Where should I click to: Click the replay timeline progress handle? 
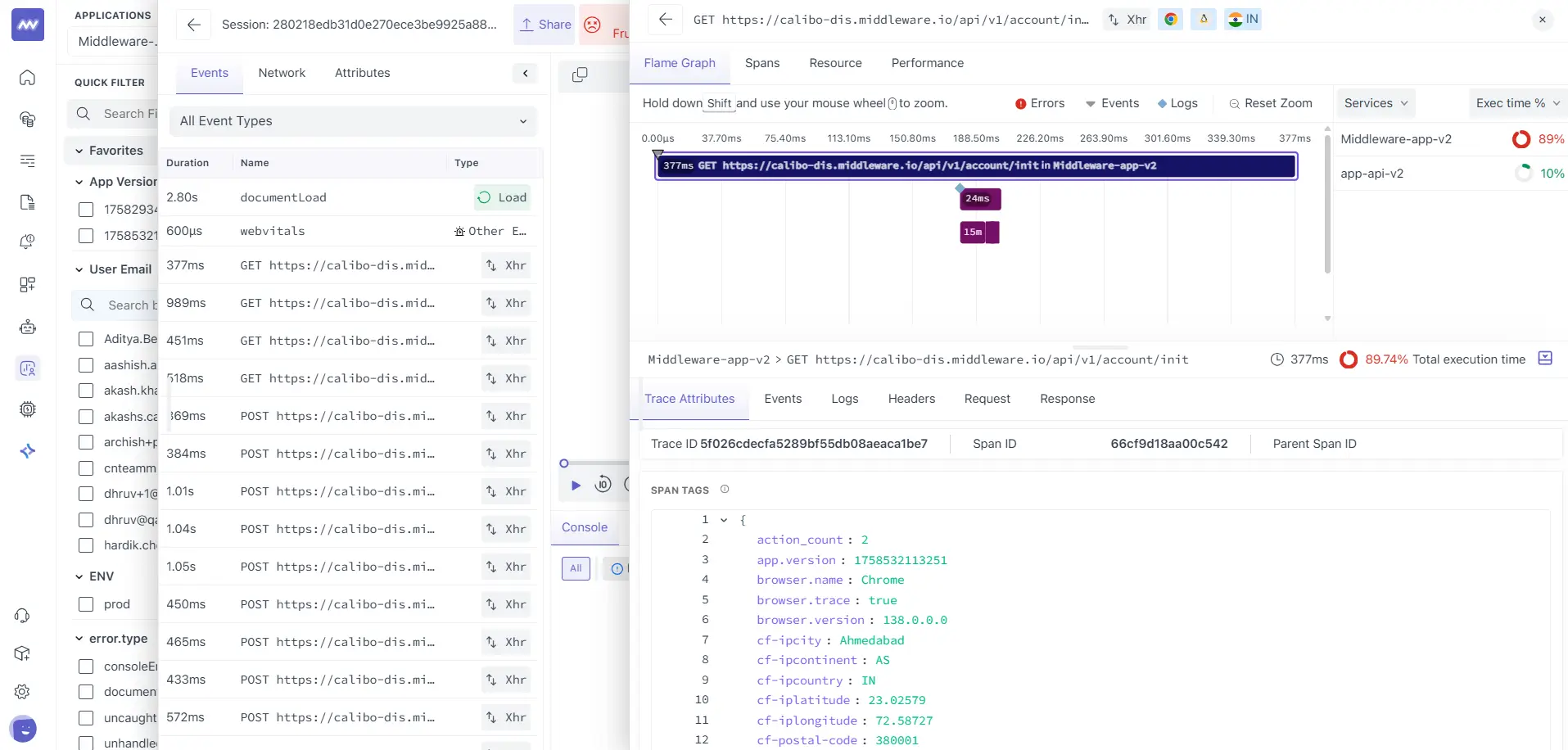pyautogui.click(x=565, y=463)
